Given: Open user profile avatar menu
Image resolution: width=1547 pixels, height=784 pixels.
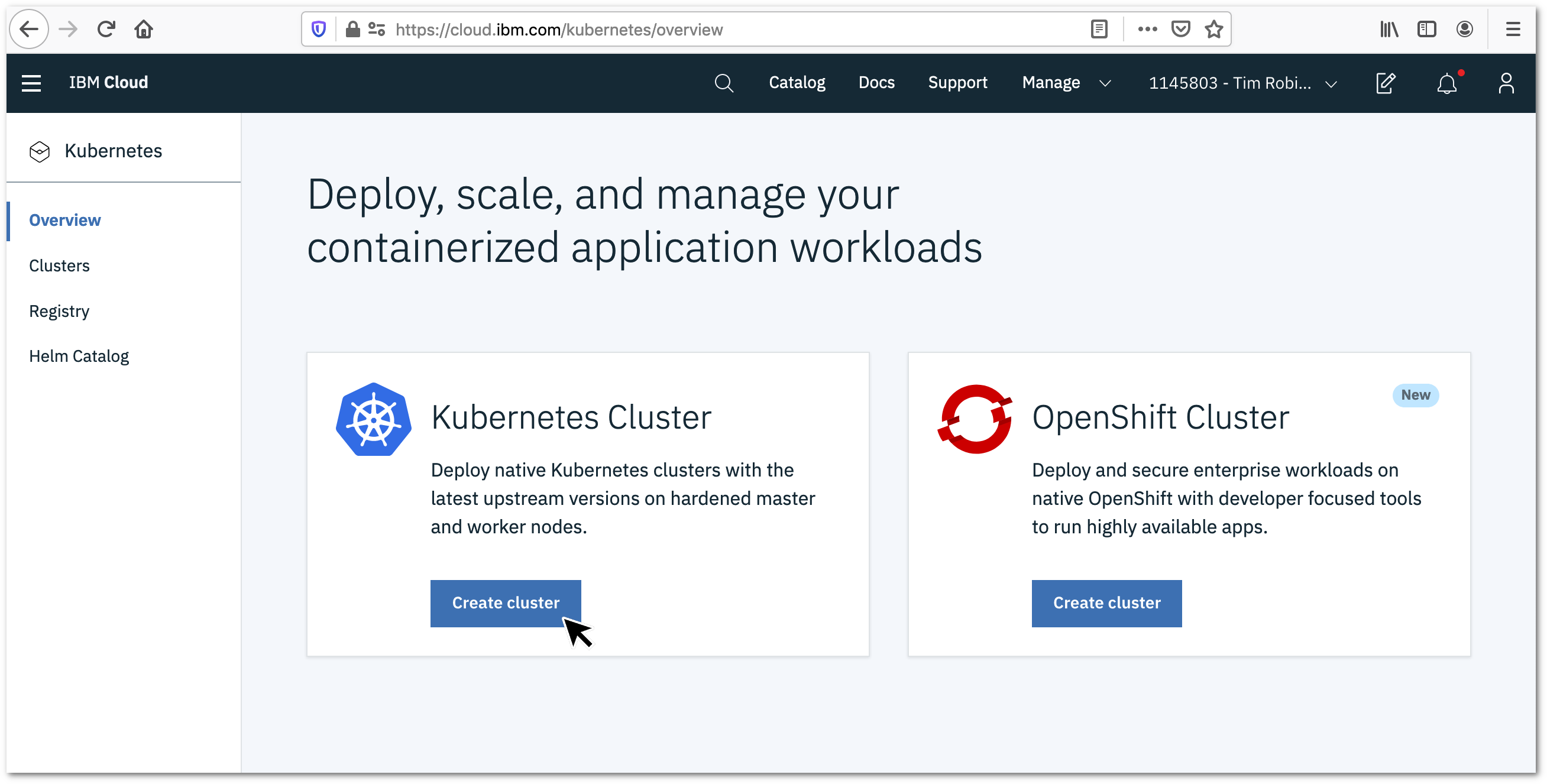Looking at the screenshot, I should click(1506, 83).
